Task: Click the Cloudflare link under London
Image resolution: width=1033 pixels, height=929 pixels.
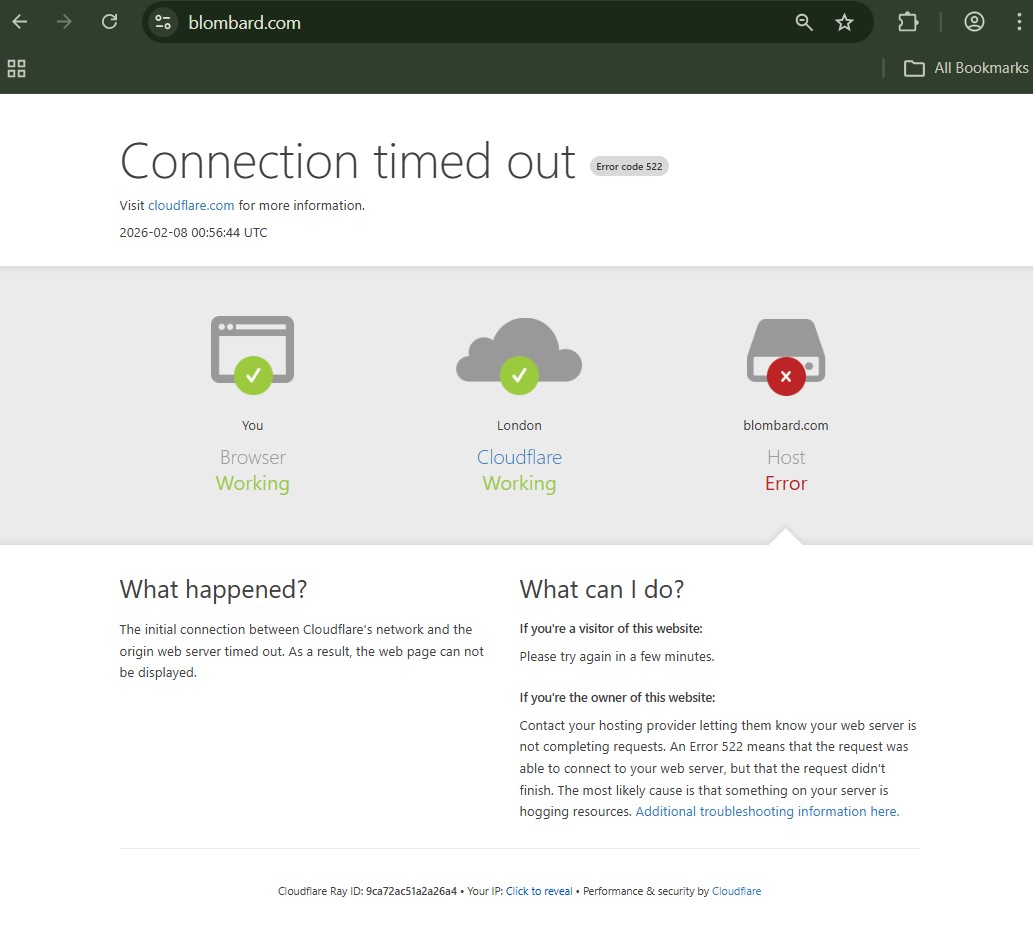Action: (519, 457)
